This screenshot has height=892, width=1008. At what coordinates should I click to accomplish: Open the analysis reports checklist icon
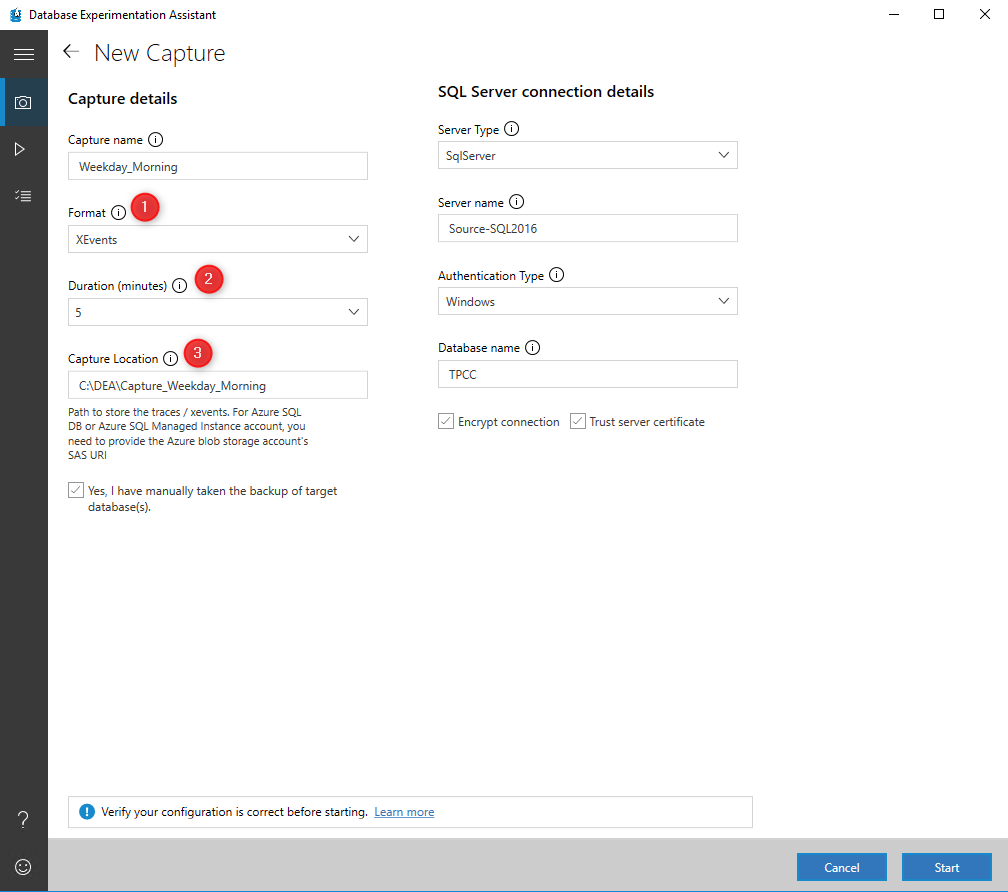tap(23, 195)
